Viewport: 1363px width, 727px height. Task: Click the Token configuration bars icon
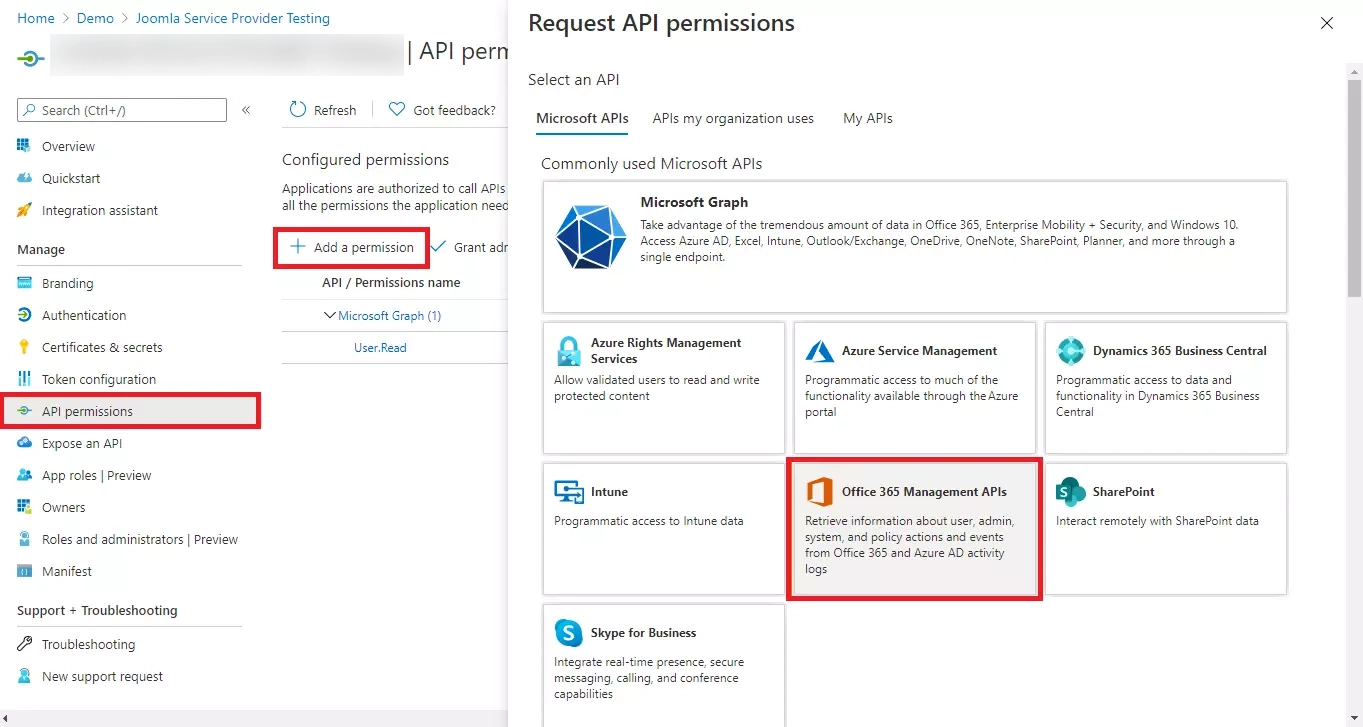click(24, 379)
